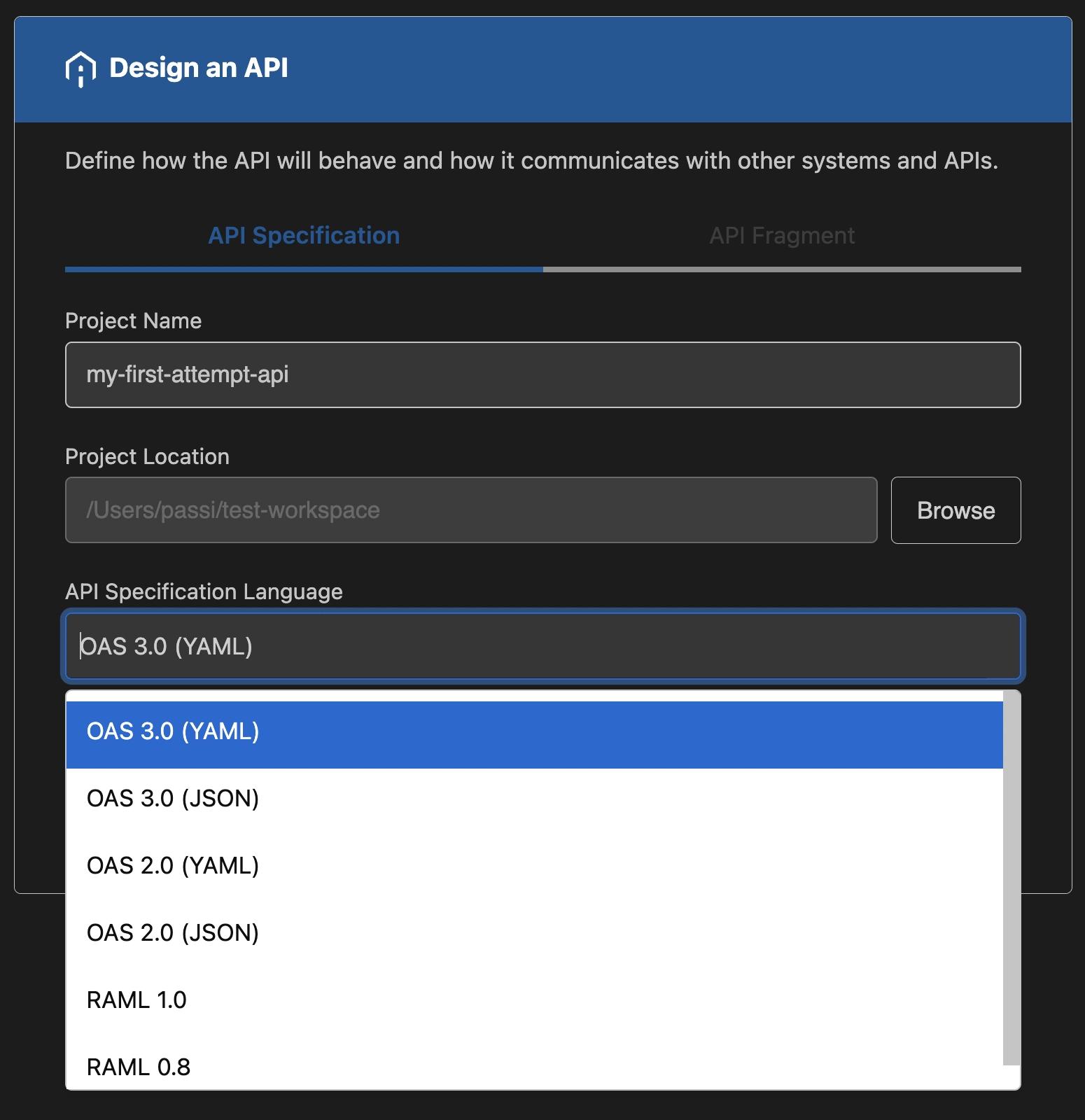
Task: Click the API behavior description text
Action: point(531,161)
